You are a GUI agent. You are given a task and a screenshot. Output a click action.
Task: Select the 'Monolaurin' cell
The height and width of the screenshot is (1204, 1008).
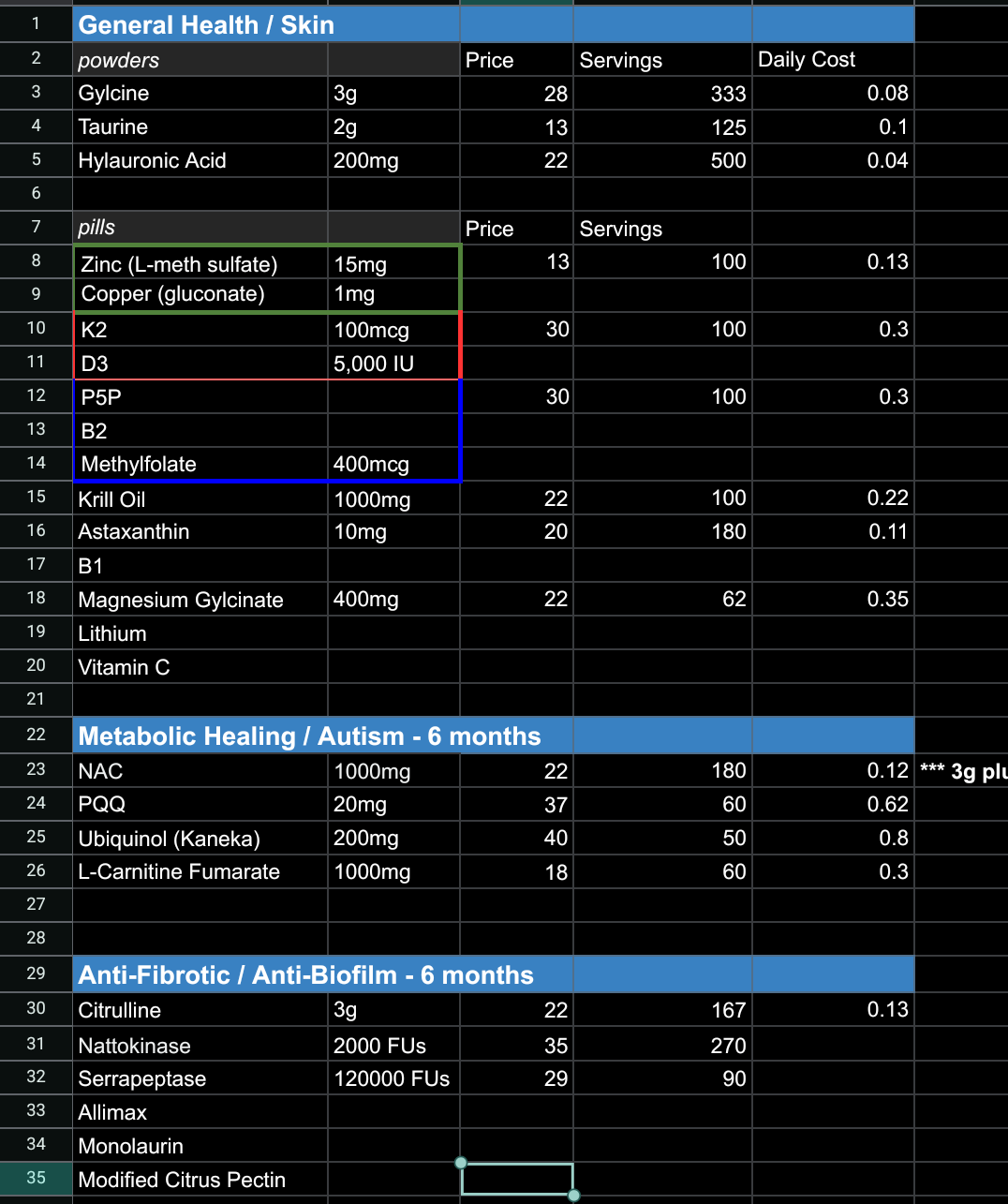click(x=200, y=1146)
